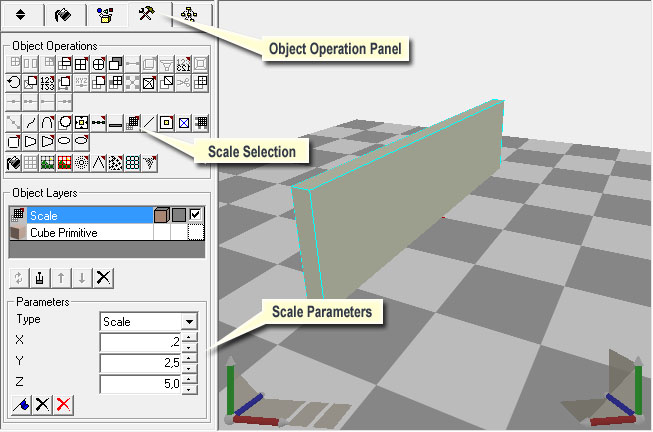The height and width of the screenshot is (432, 653).
Task: Click the red X button under Parameters
Action: click(64, 404)
